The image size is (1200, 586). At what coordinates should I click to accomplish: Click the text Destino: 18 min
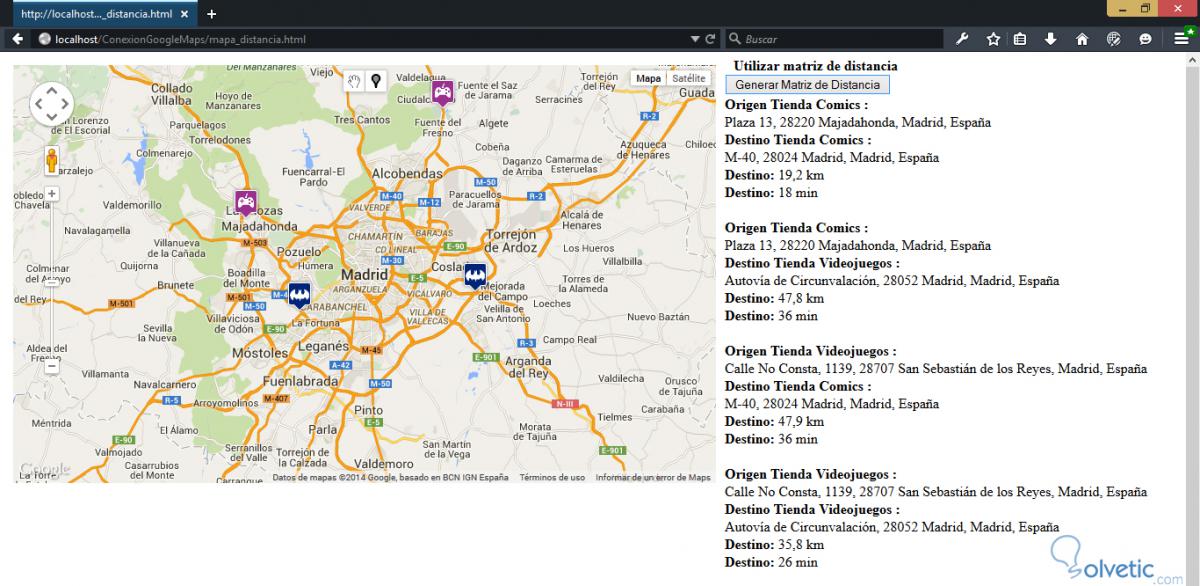[771, 193]
